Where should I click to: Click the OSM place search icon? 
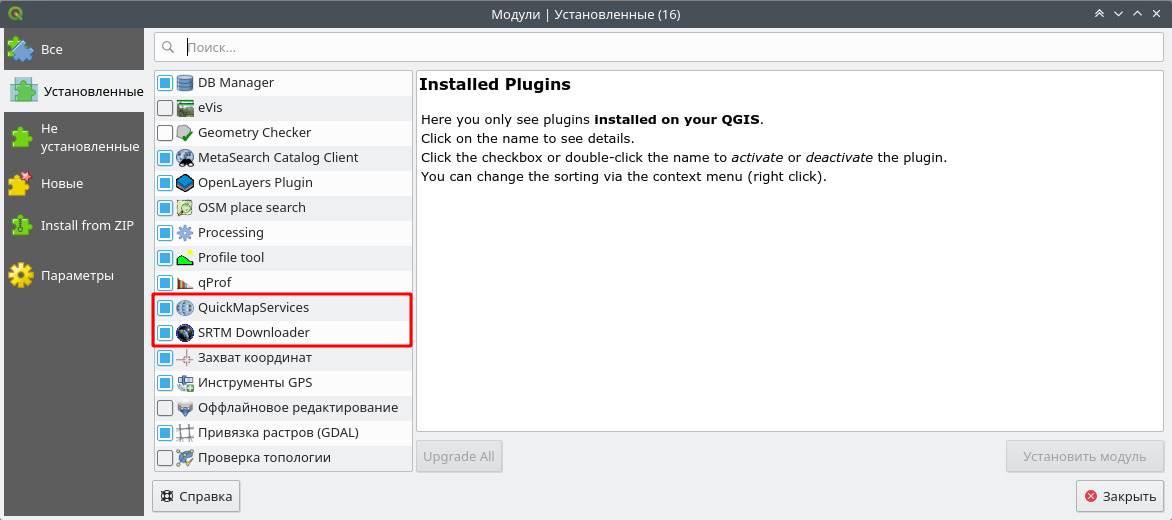click(x=185, y=208)
